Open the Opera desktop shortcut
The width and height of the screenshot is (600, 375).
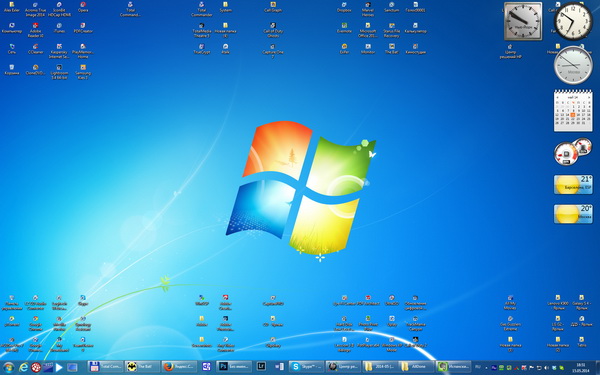(x=83, y=7)
